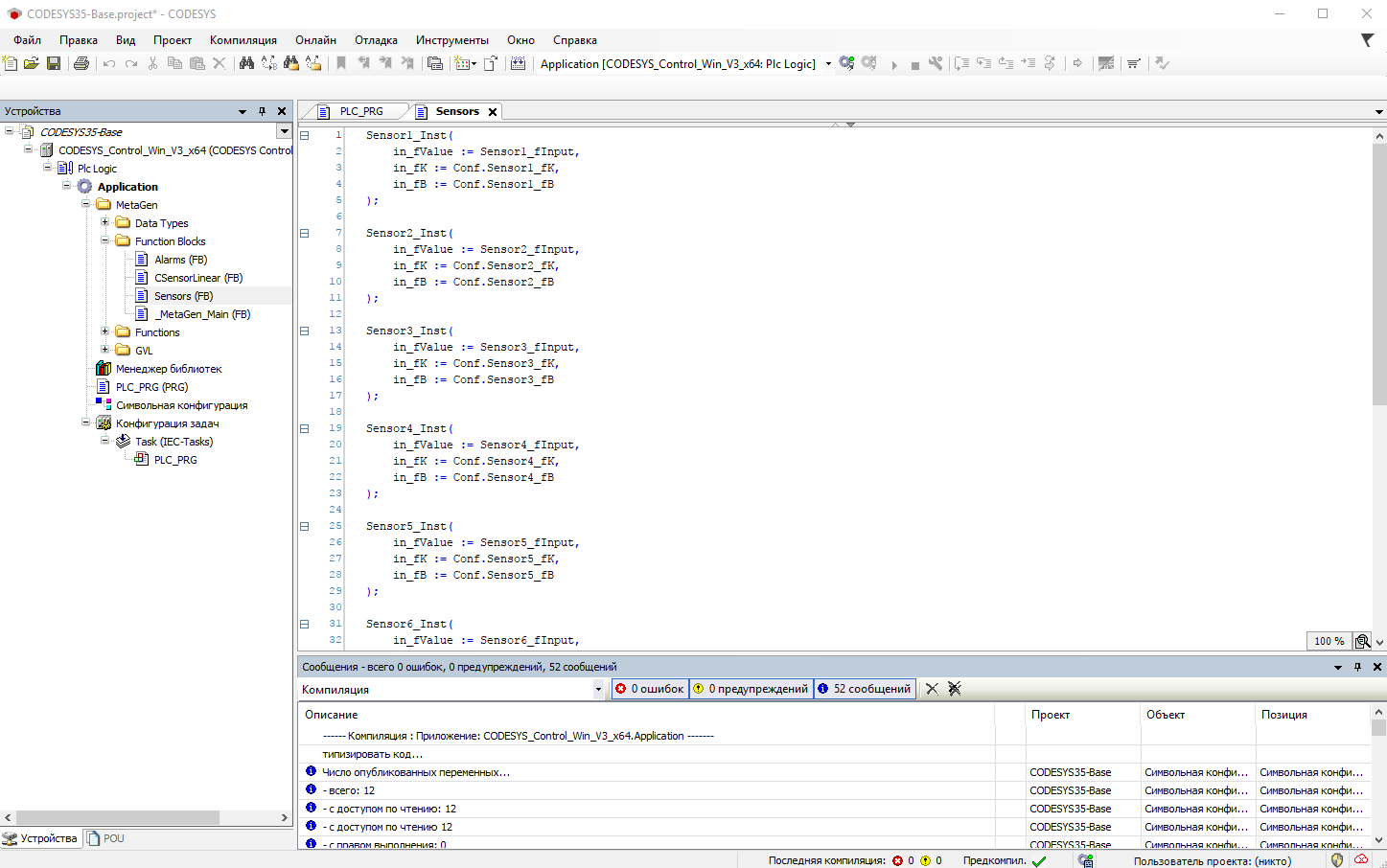Open project using the folder icon
Image resolution: width=1387 pixels, height=868 pixels.
click(32, 63)
